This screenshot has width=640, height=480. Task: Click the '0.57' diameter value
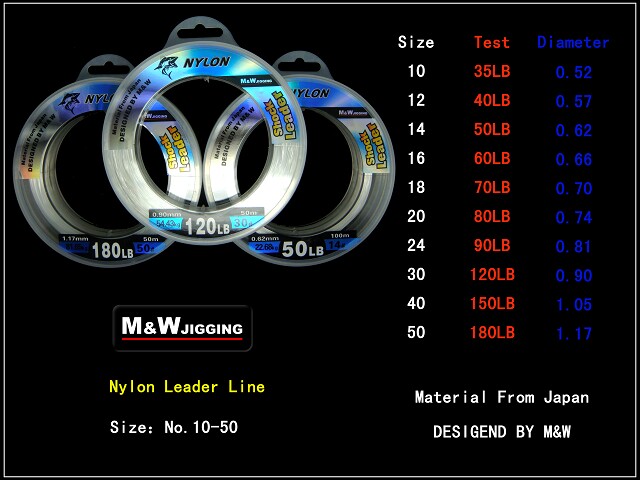click(573, 102)
